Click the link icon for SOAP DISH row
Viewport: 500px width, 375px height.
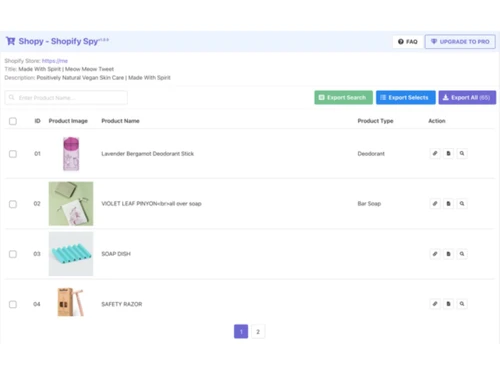point(435,254)
